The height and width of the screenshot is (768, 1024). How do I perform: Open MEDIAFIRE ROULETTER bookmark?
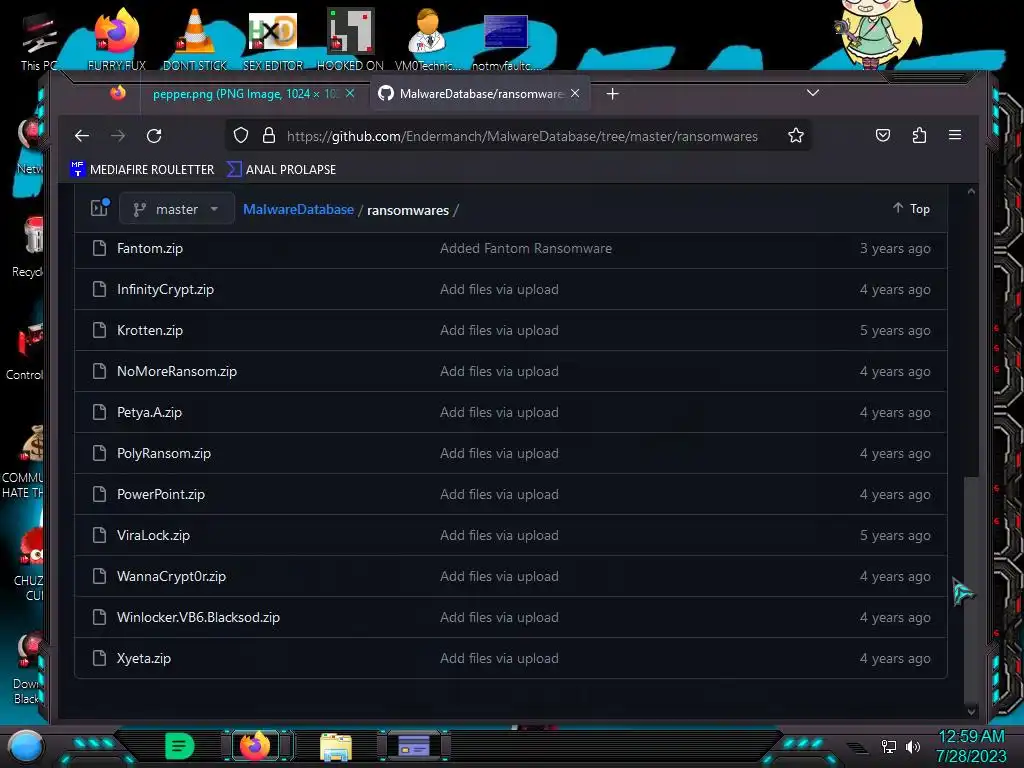click(142, 169)
